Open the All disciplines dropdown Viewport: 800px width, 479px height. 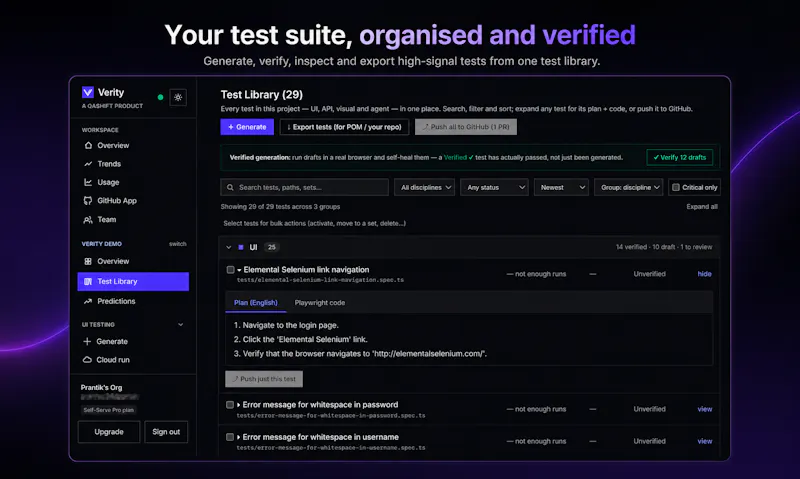[424, 187]
